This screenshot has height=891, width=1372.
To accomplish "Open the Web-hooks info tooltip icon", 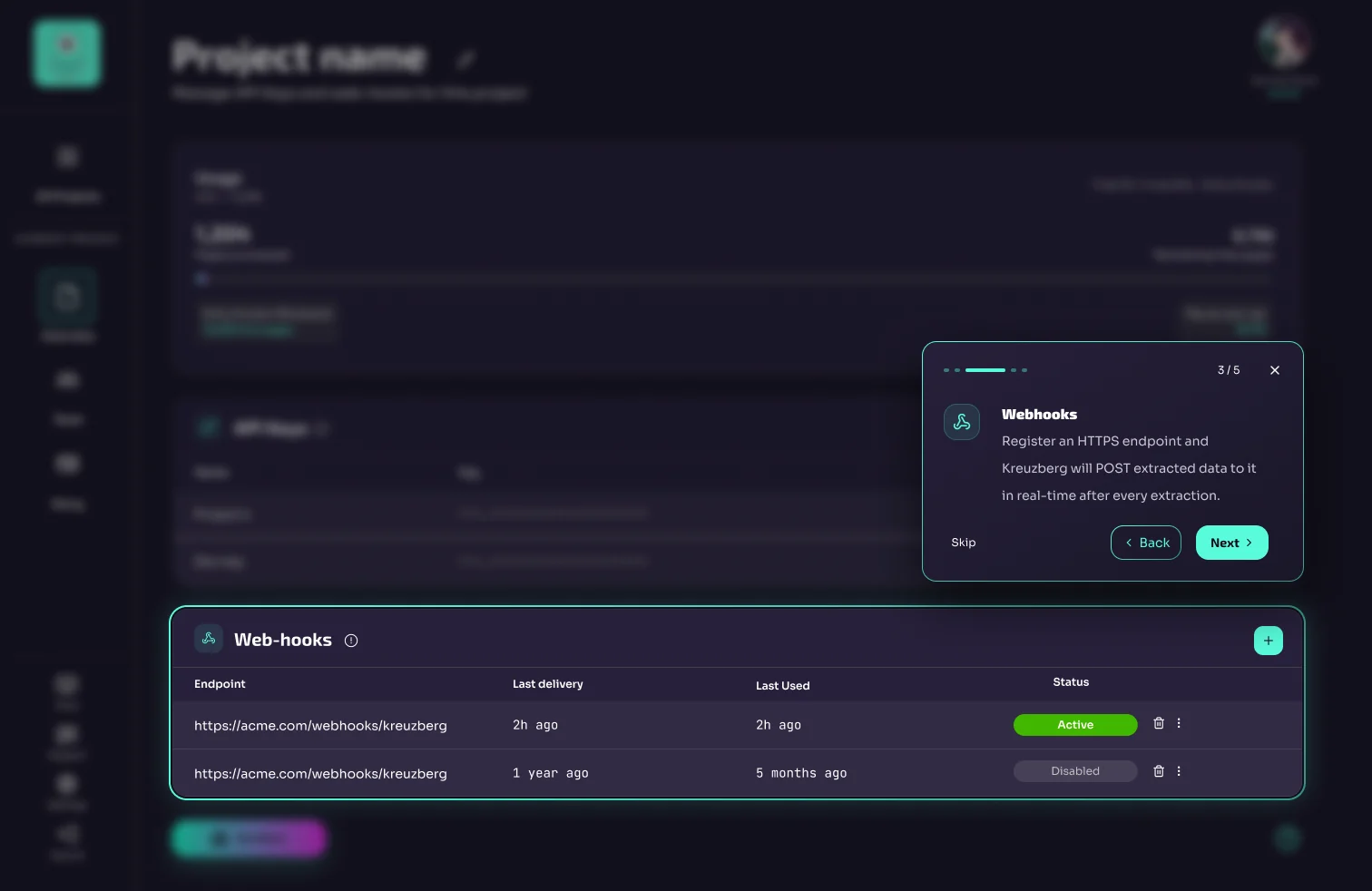I will [351, 641].
